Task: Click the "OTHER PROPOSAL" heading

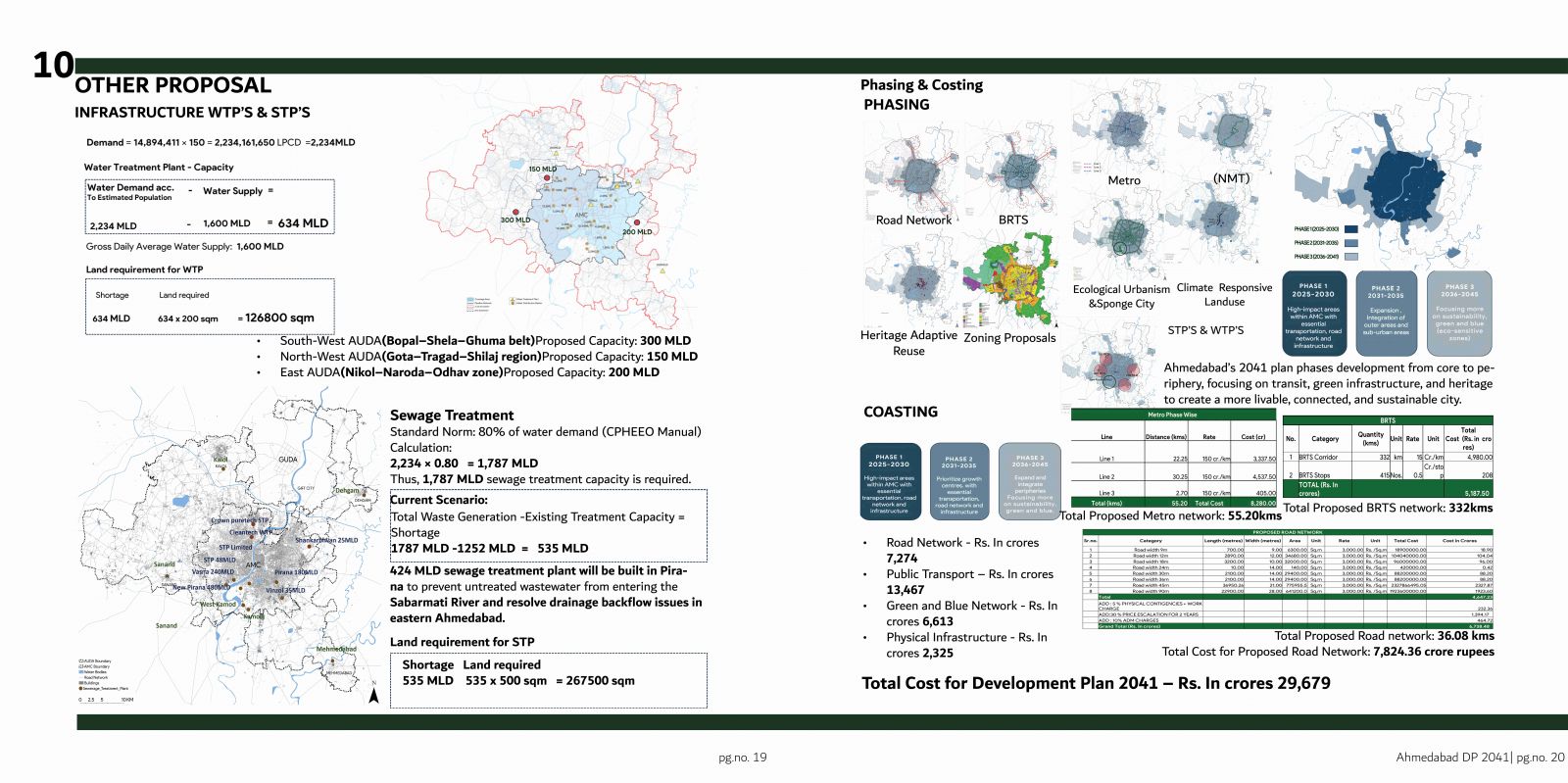Action: click(172, 85)
